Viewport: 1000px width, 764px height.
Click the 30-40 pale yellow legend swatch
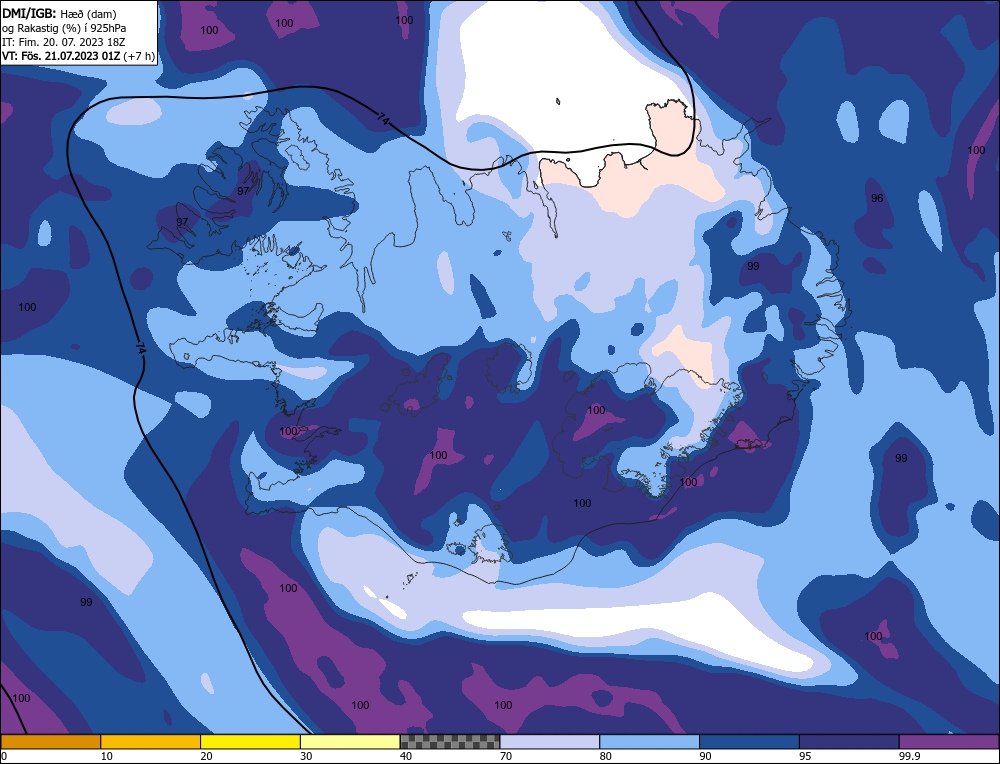click(x=350, y=741)
